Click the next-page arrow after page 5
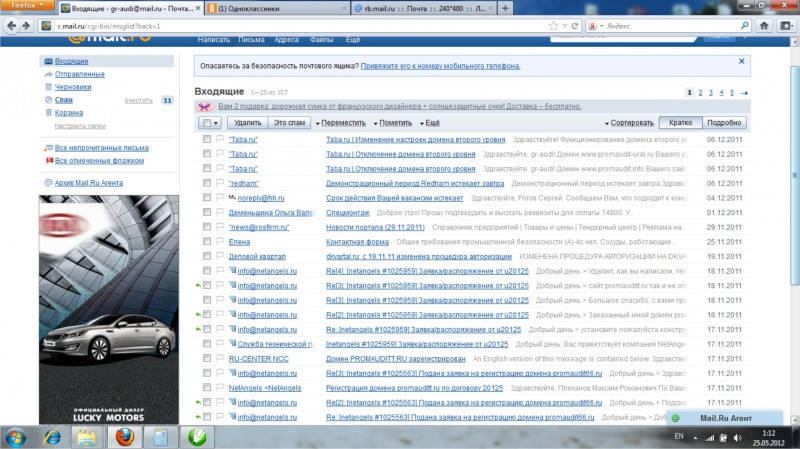This screenshot has height=449, width=800. [x=744, y=93]
